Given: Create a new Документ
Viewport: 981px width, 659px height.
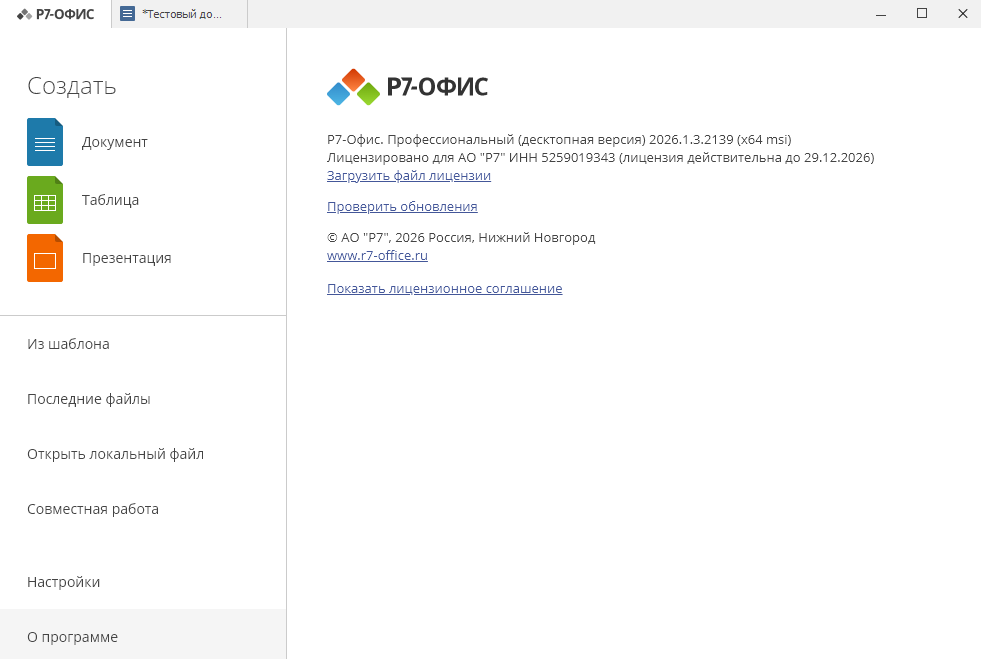Looking at the screenshot, I should coord(114,142).
